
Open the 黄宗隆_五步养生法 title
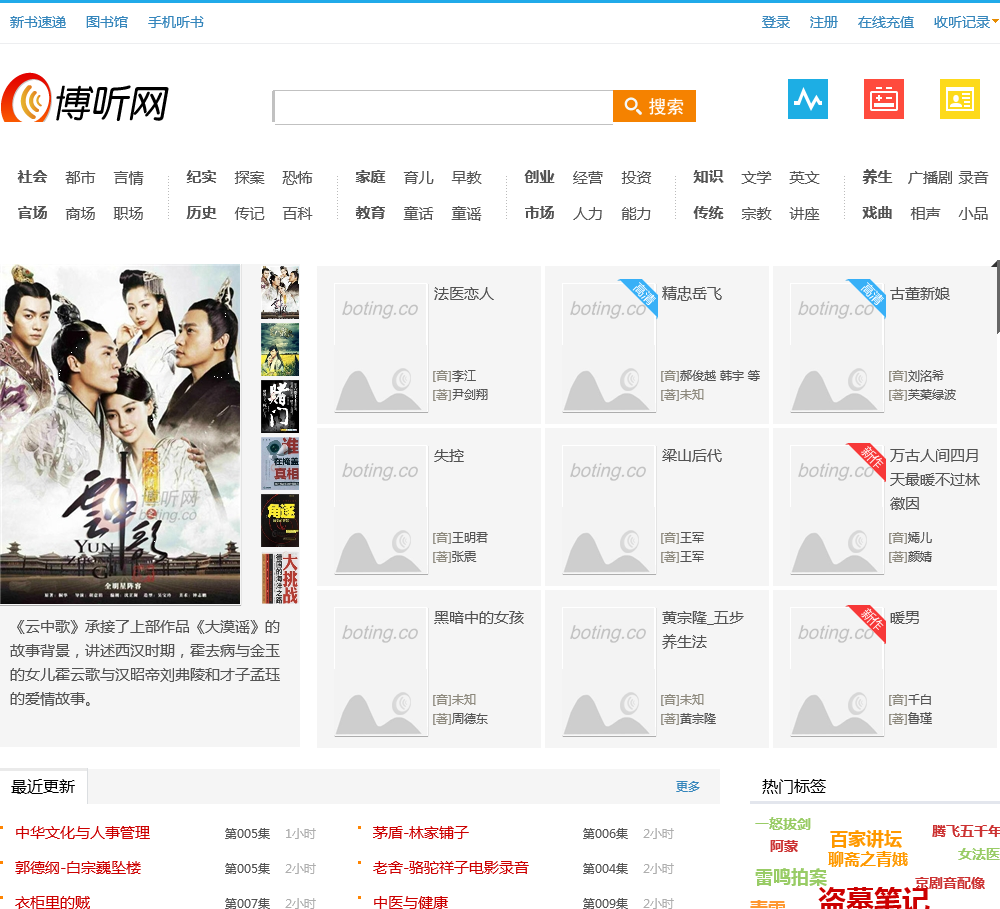pos(703,629)
